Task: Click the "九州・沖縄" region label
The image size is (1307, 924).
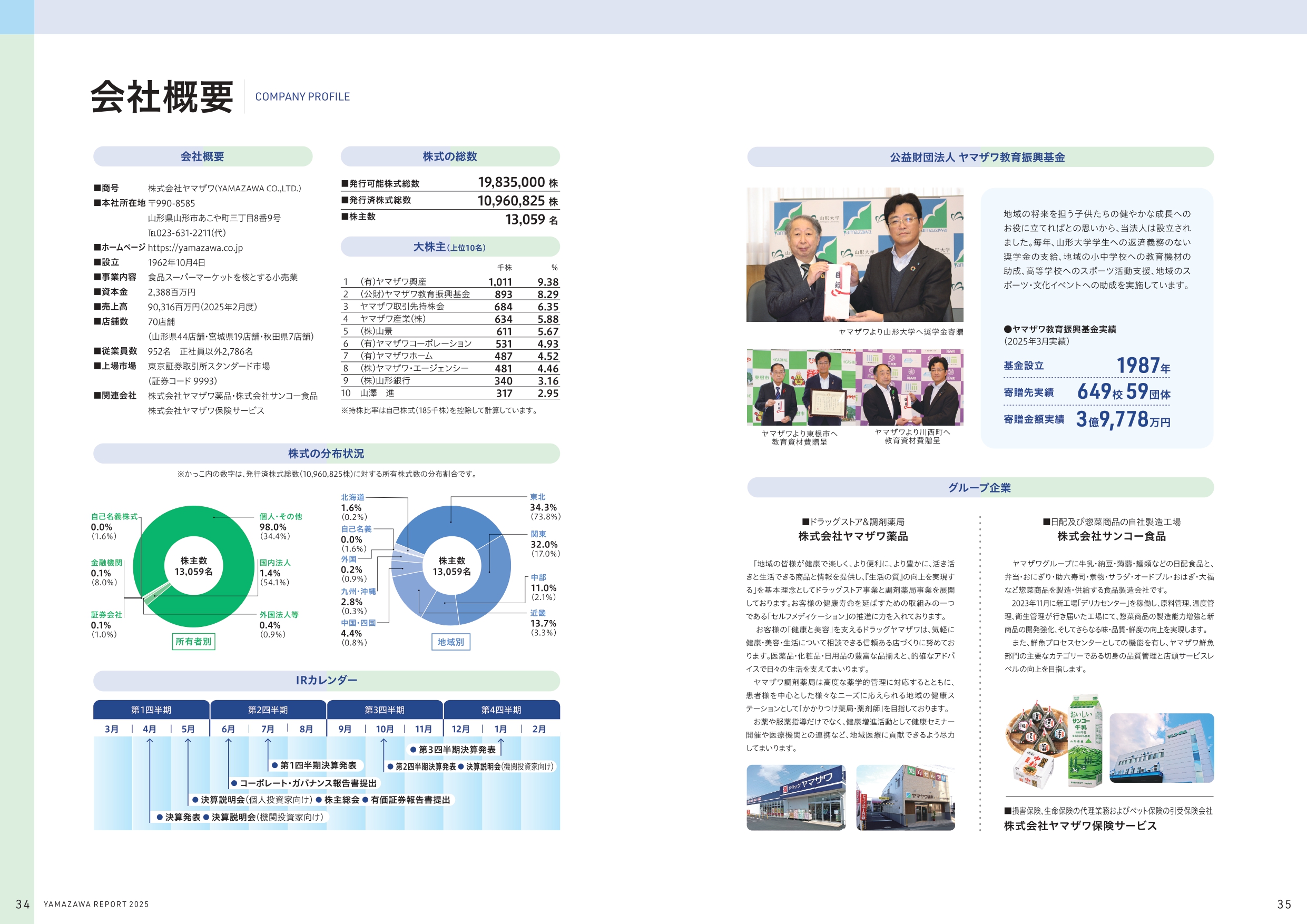Action: [358, 592]
